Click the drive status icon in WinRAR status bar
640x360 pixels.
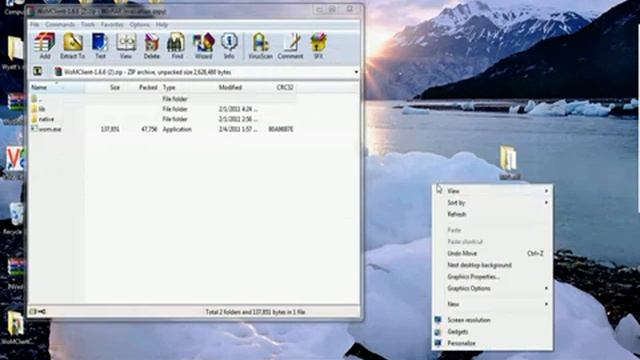[38, 312]
